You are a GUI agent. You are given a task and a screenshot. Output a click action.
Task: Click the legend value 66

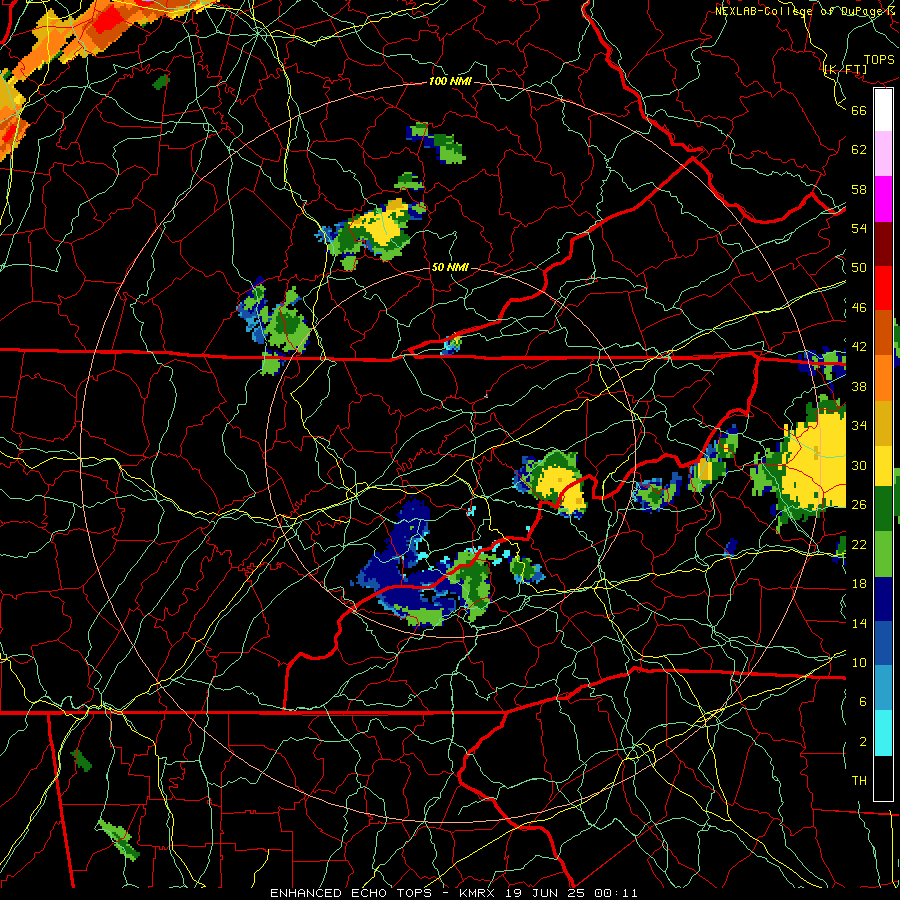859,110
